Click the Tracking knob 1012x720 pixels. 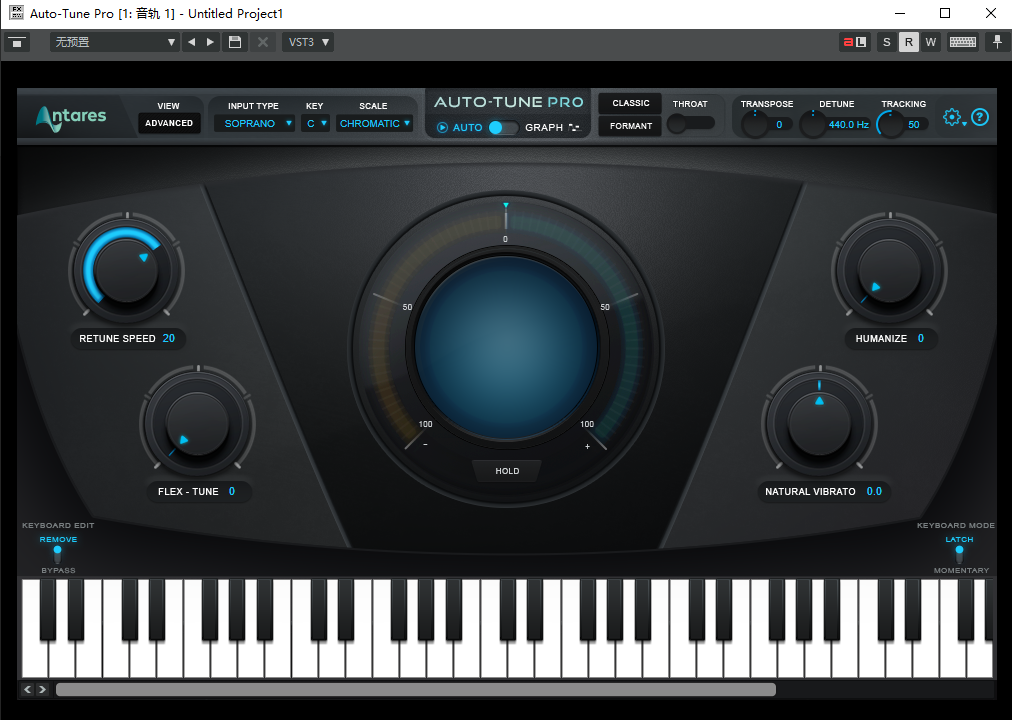pos(890,124)
